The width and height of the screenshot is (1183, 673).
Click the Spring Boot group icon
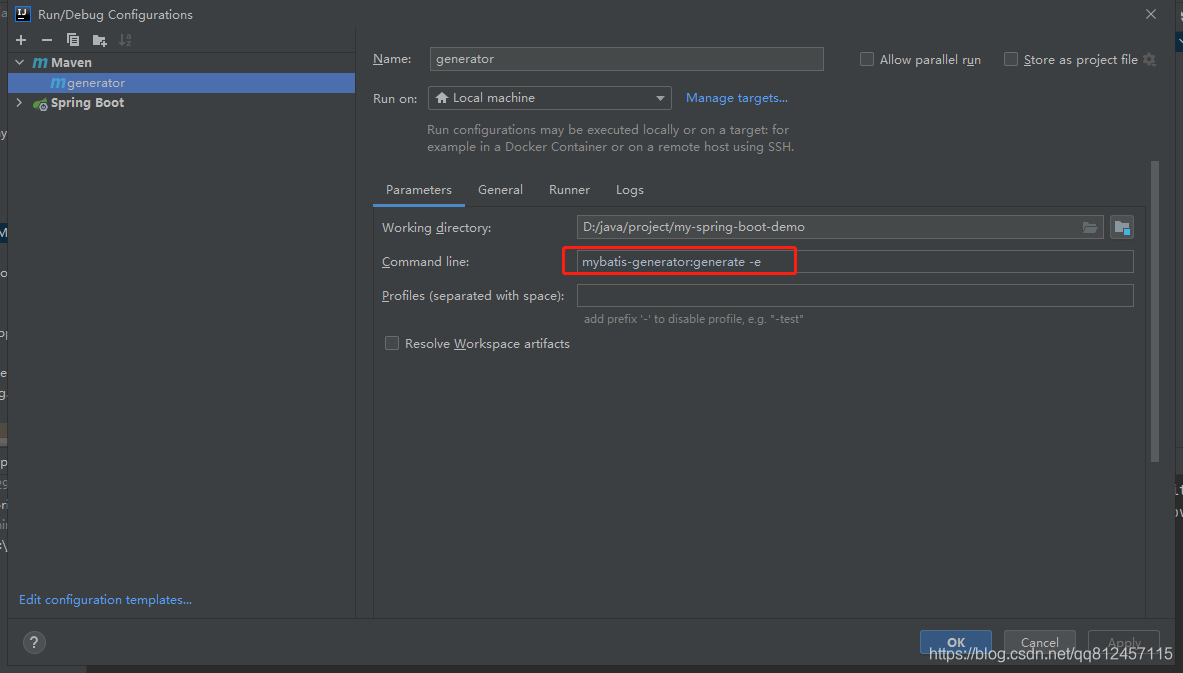[x=40, y=103]
